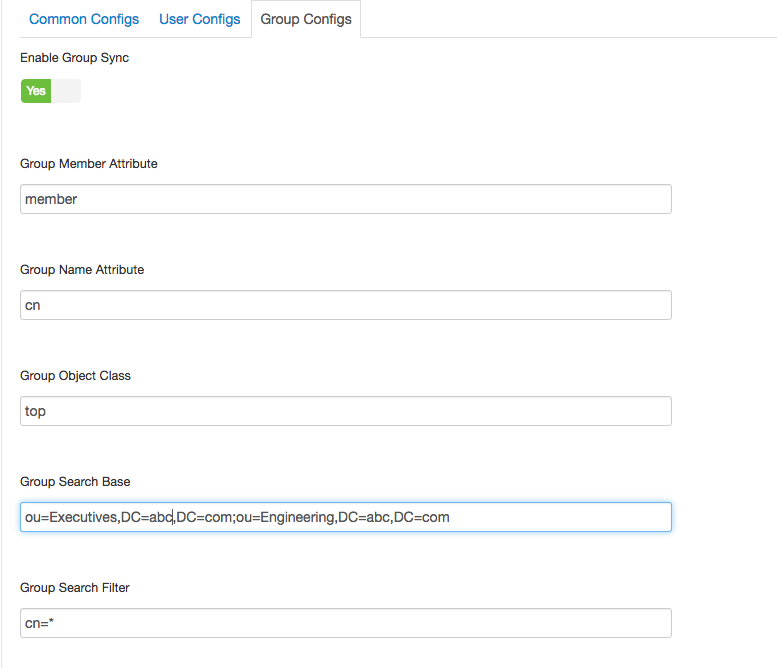Click the 'Group Object Class' label

click(75, 376)
